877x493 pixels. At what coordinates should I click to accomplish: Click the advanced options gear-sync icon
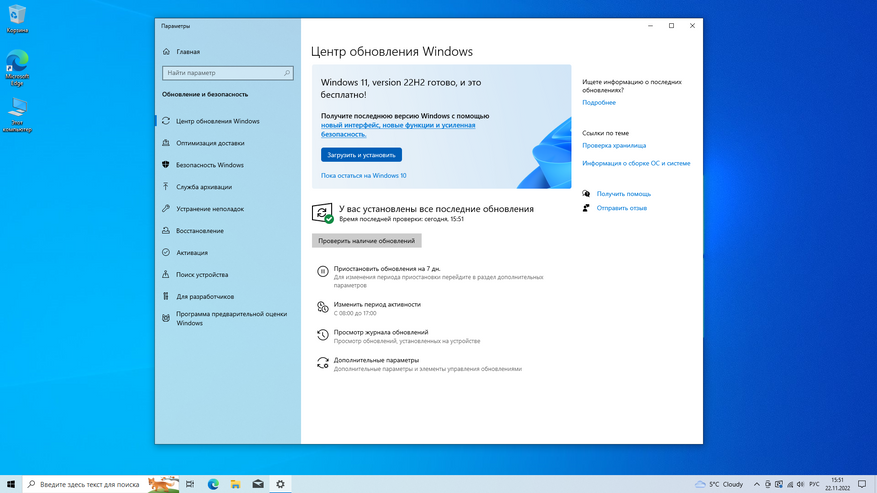323,363
